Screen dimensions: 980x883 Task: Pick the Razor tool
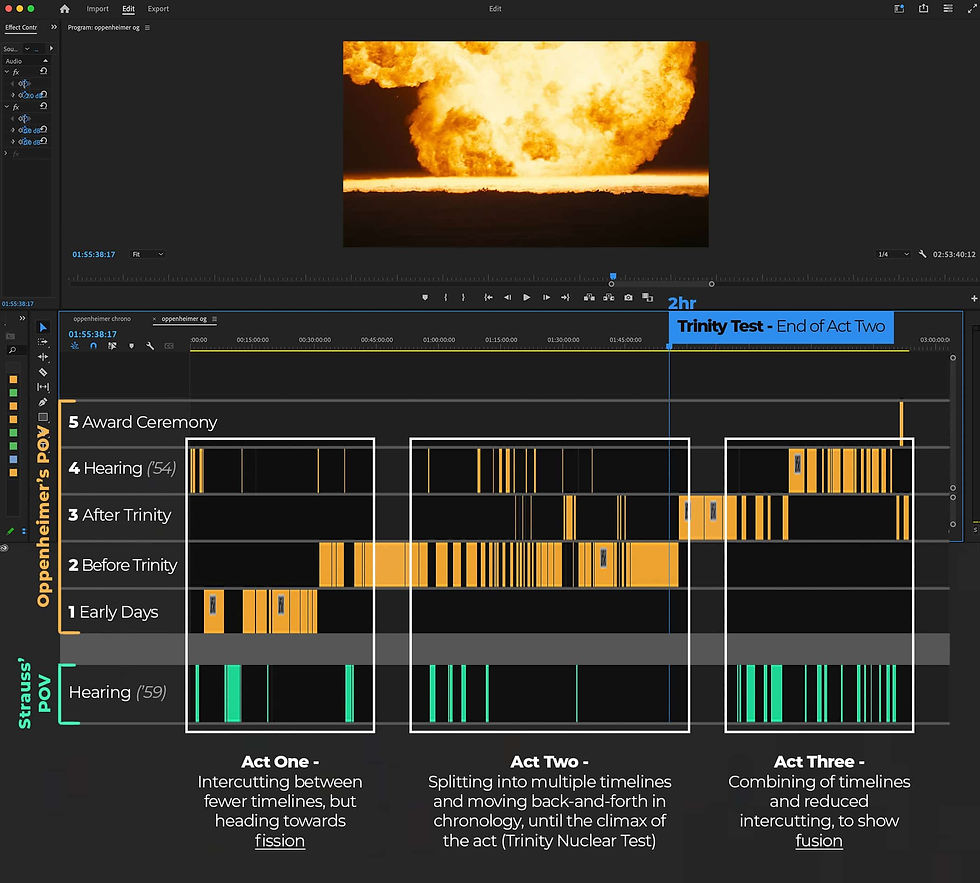point(42,372)
